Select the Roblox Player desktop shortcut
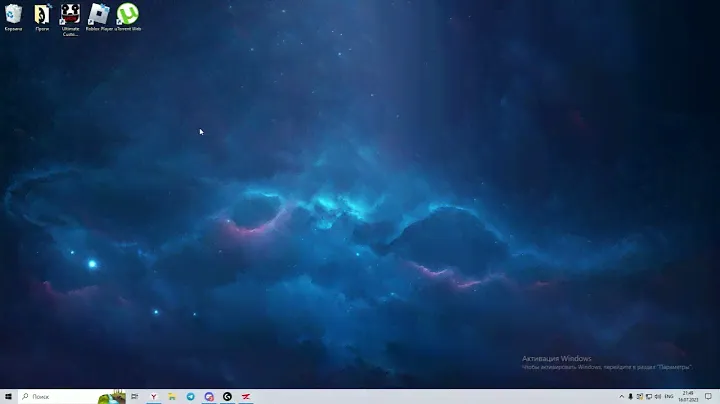This screenshot has width=720, height=404. click(x=98, y=16)
